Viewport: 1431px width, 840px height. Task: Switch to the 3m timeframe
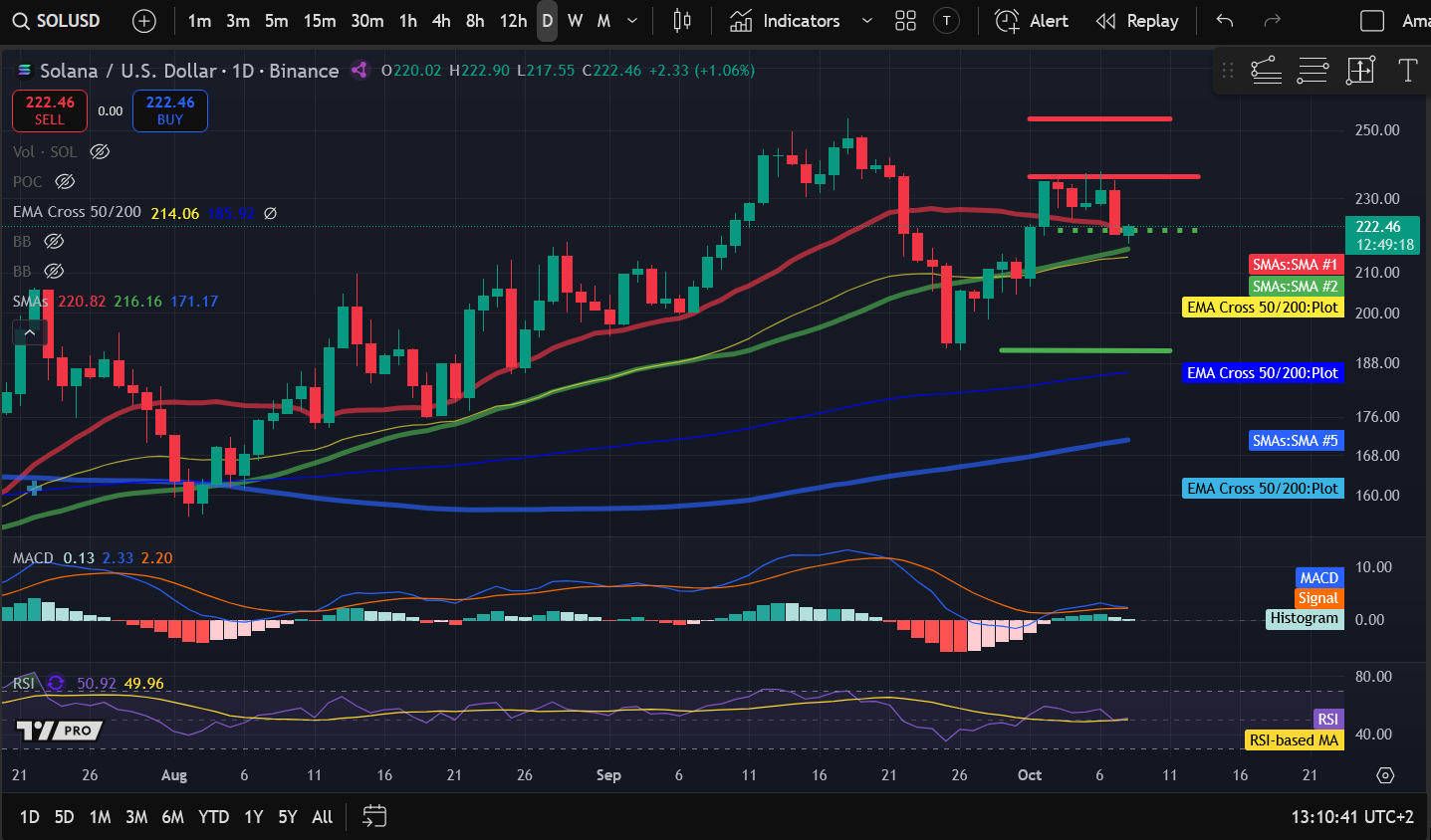coord(237,21)
